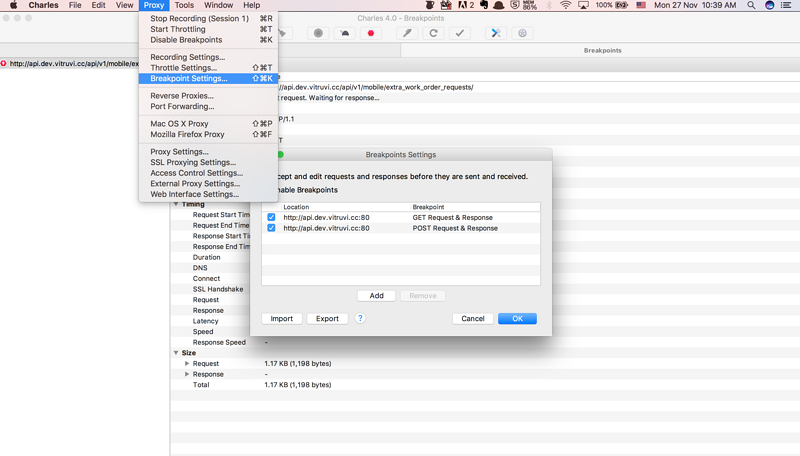Open Proxy Settings menu item

pos(208,152)
